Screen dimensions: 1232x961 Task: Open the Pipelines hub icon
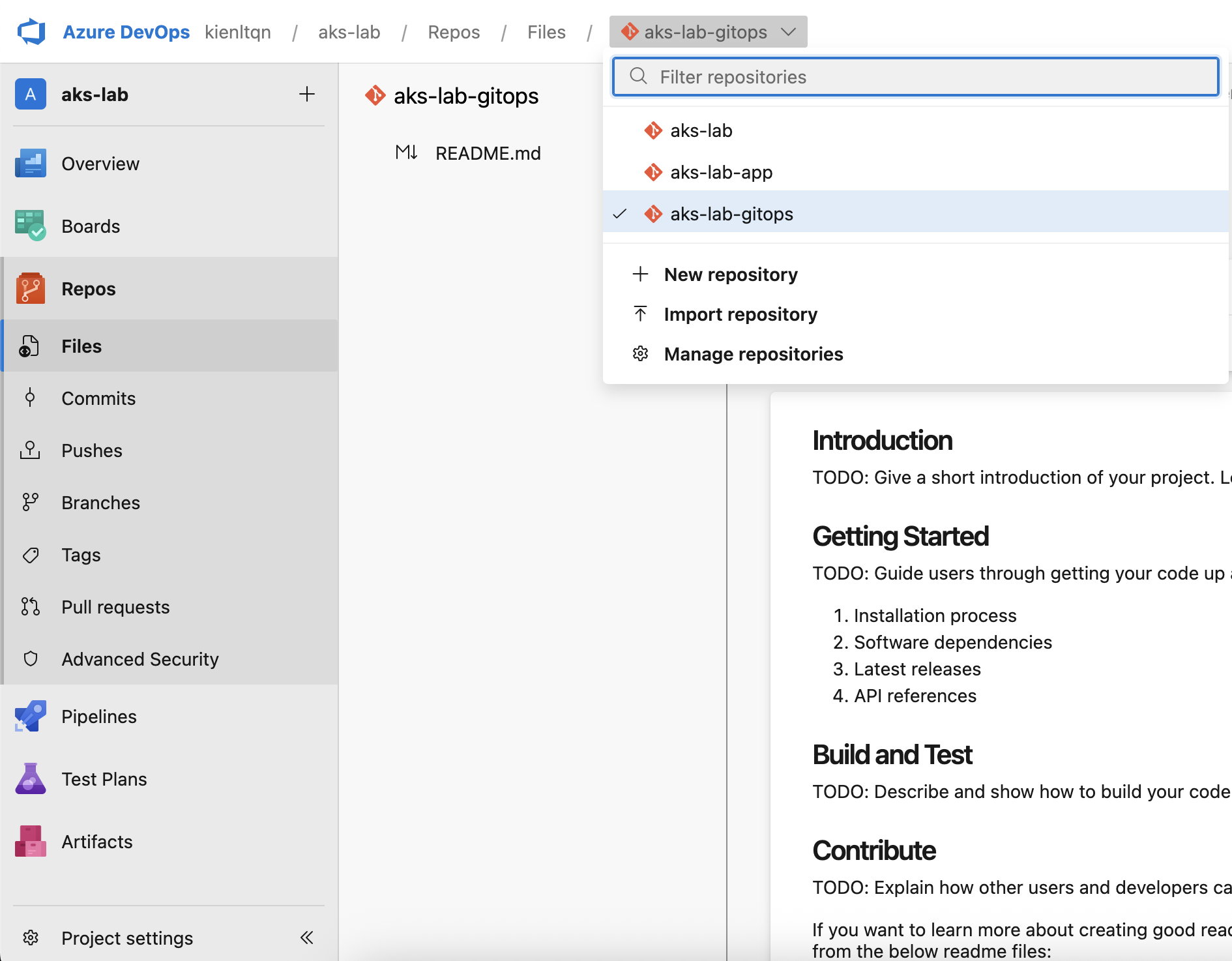click(x=31, y=716)
